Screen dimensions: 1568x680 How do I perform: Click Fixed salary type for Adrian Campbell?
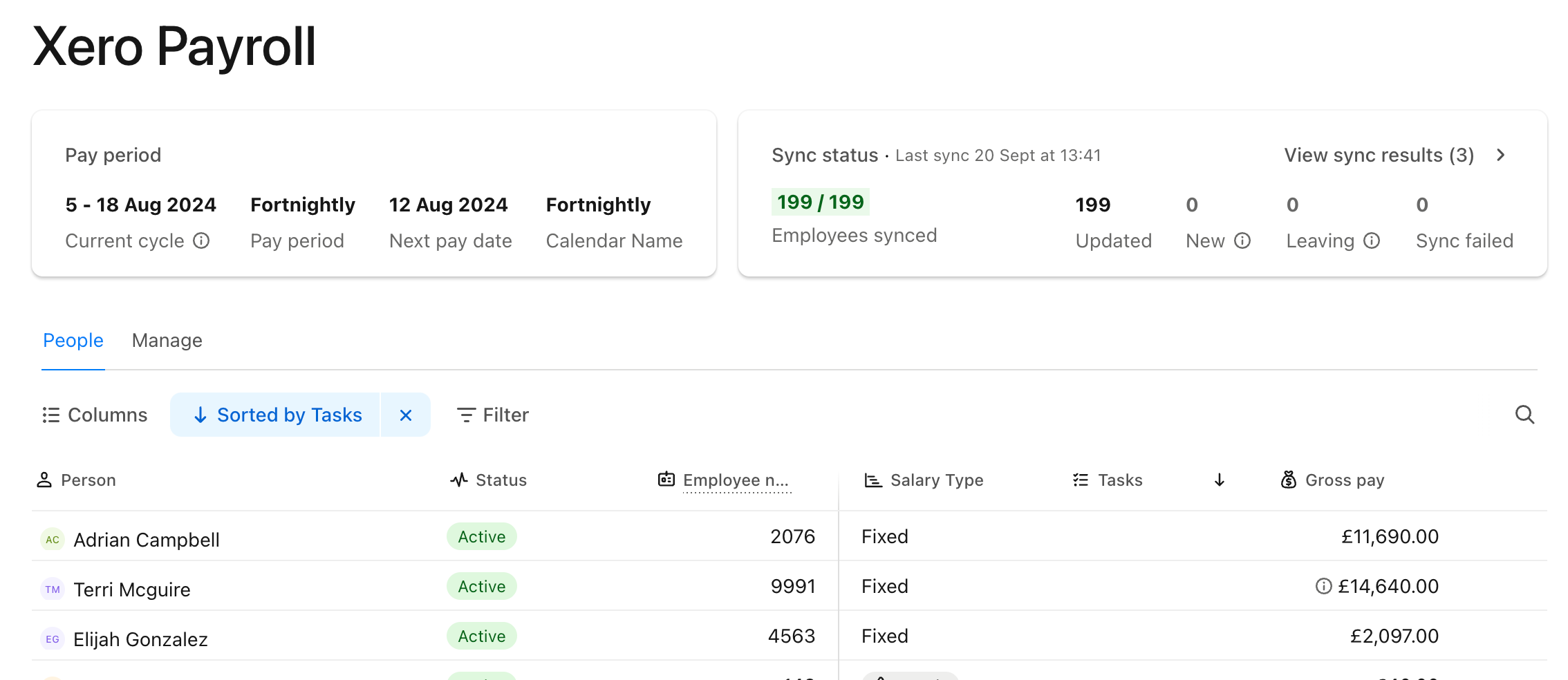click(885, 536)
